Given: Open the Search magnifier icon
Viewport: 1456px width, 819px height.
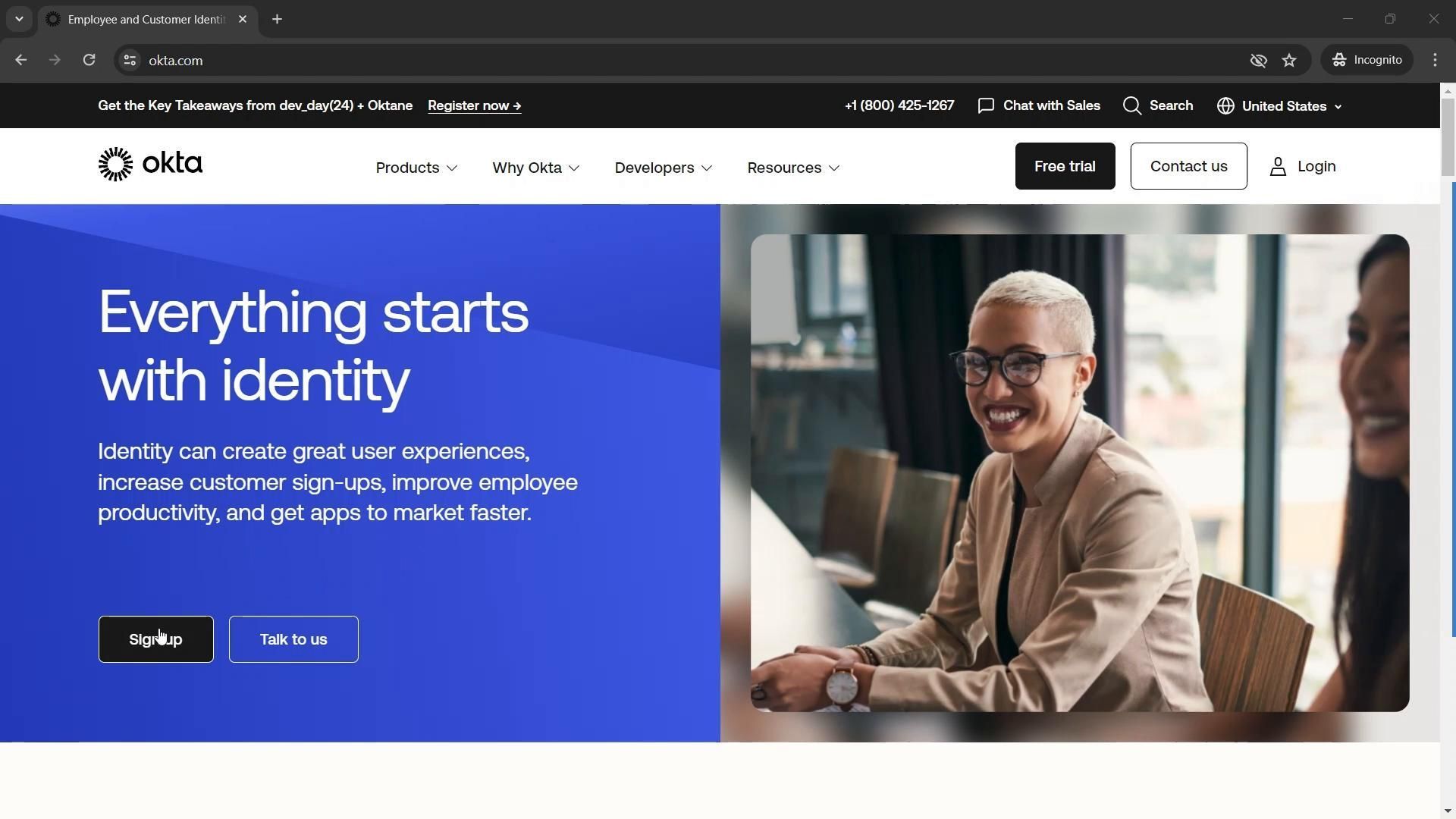Looking at the screenshot, I should pyautogui.click(x=1131, y=106).
